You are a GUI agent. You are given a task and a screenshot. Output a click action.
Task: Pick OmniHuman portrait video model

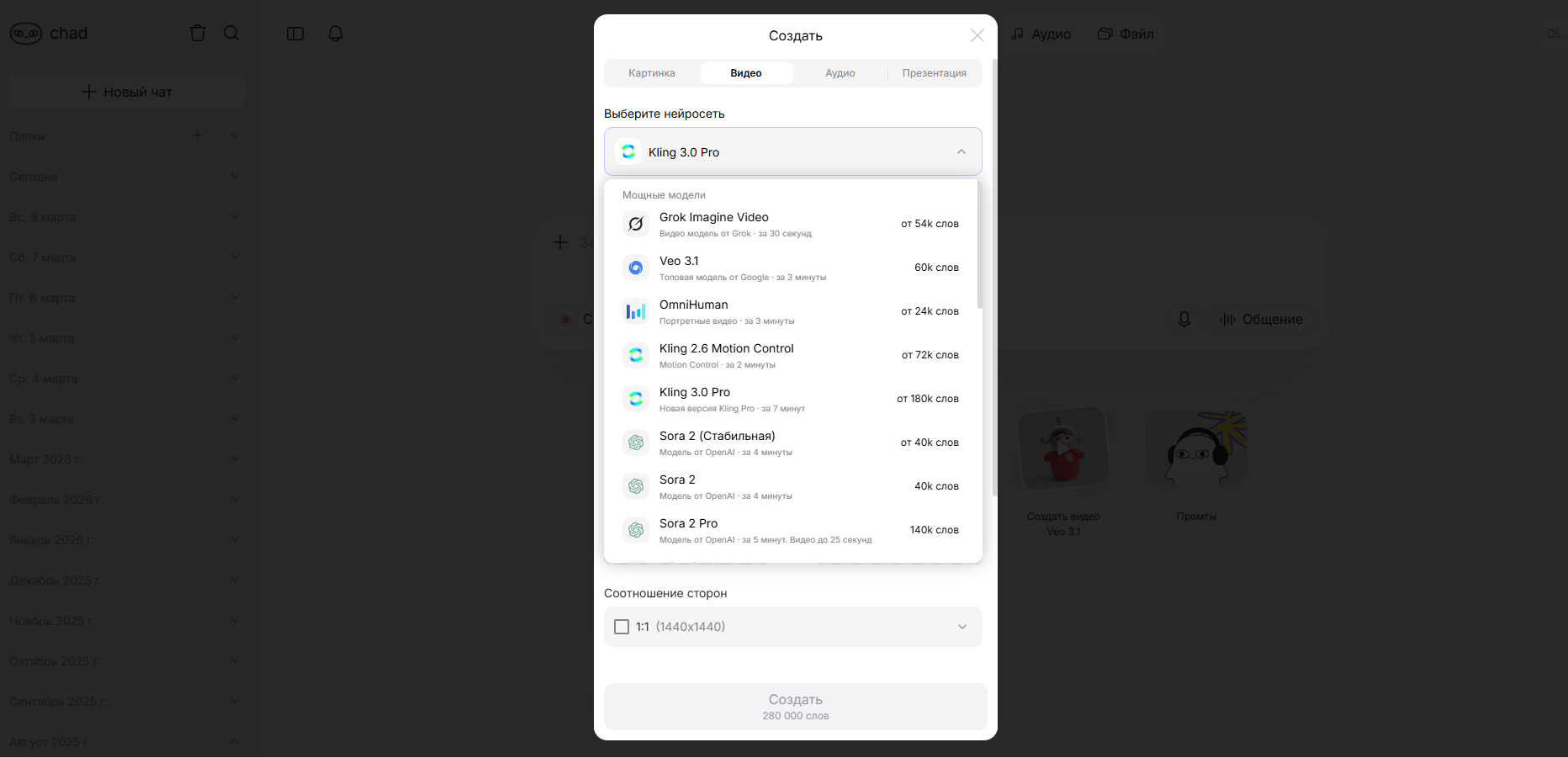pyautogui.click(x=792, y=311)
